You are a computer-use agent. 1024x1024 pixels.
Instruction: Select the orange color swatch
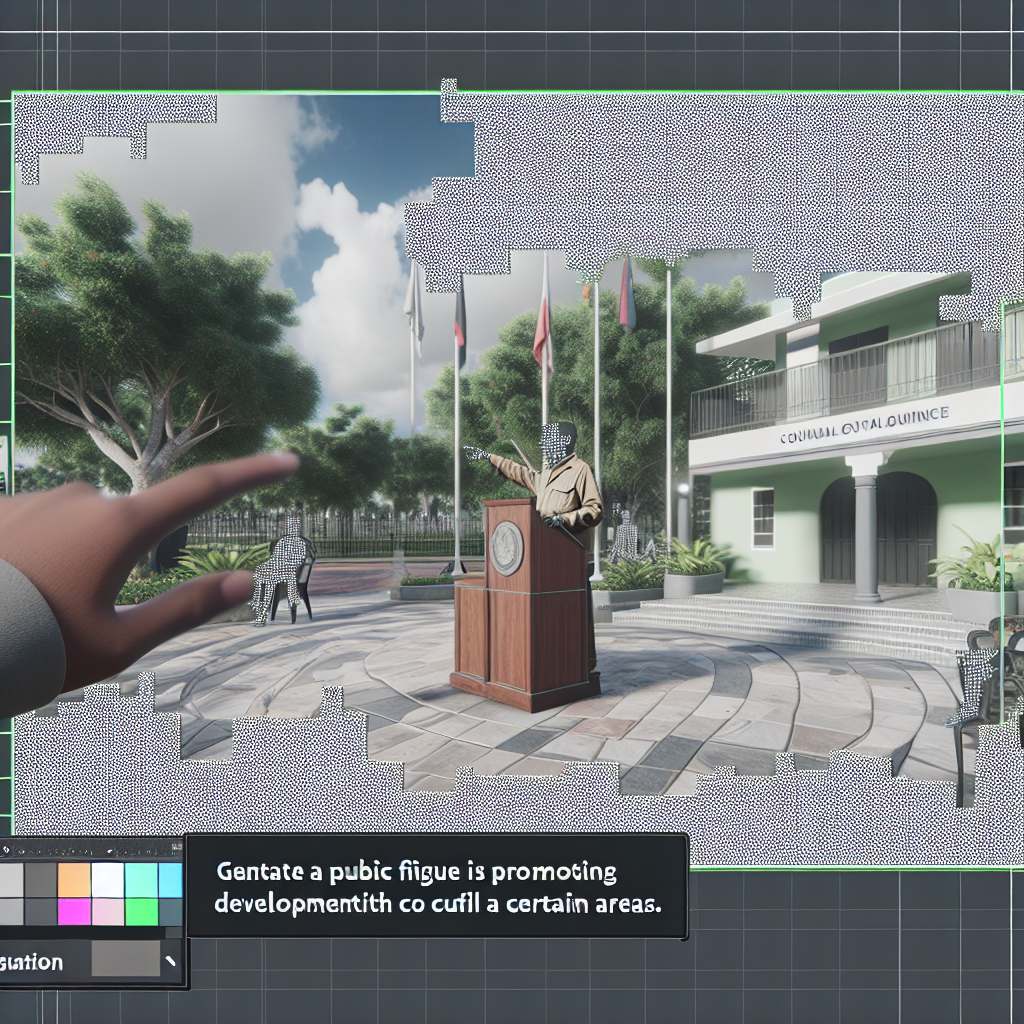click(x=74, y=880)
